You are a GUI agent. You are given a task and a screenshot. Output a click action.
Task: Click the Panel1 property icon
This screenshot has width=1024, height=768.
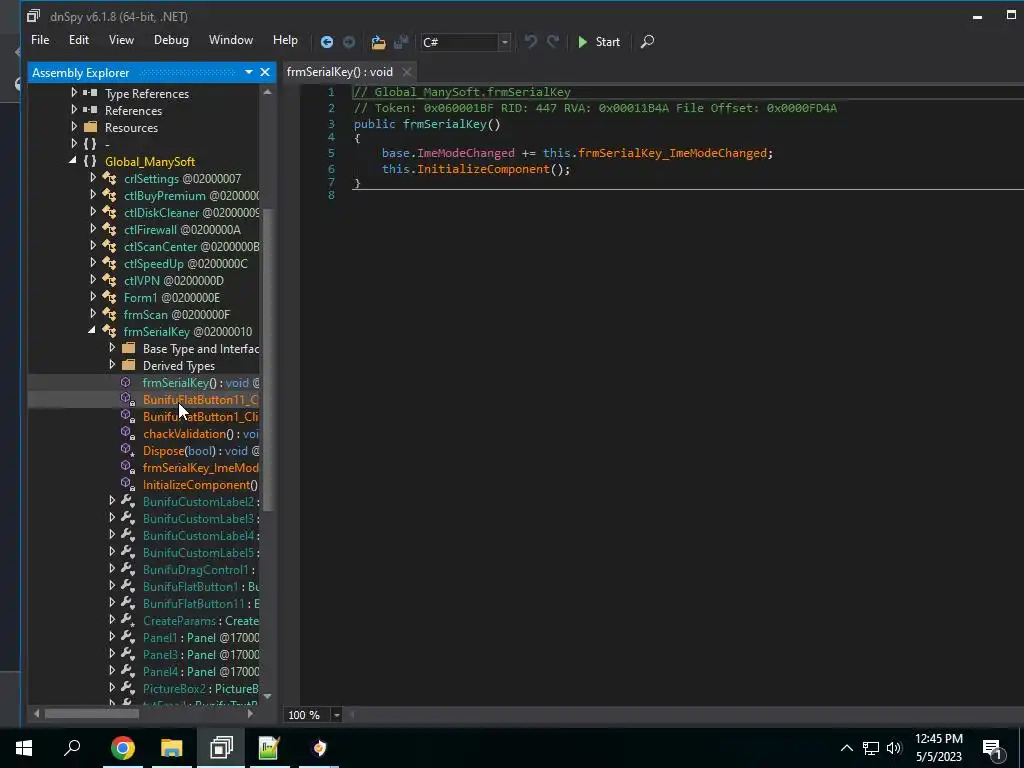pyautogui.click(x=128, y=637)
